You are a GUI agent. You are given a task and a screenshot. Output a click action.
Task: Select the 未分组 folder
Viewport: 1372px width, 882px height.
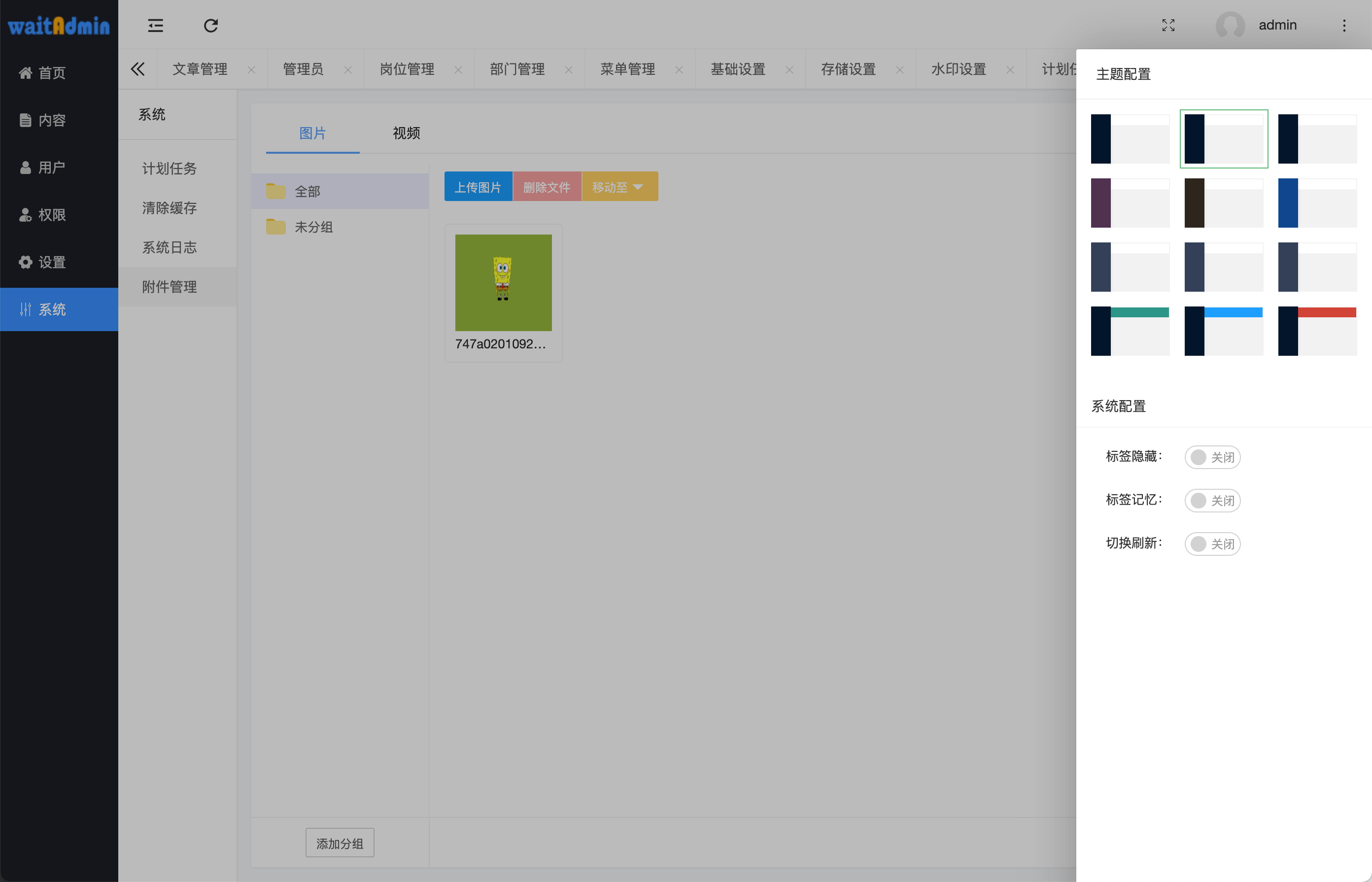(x=313, y=227)
